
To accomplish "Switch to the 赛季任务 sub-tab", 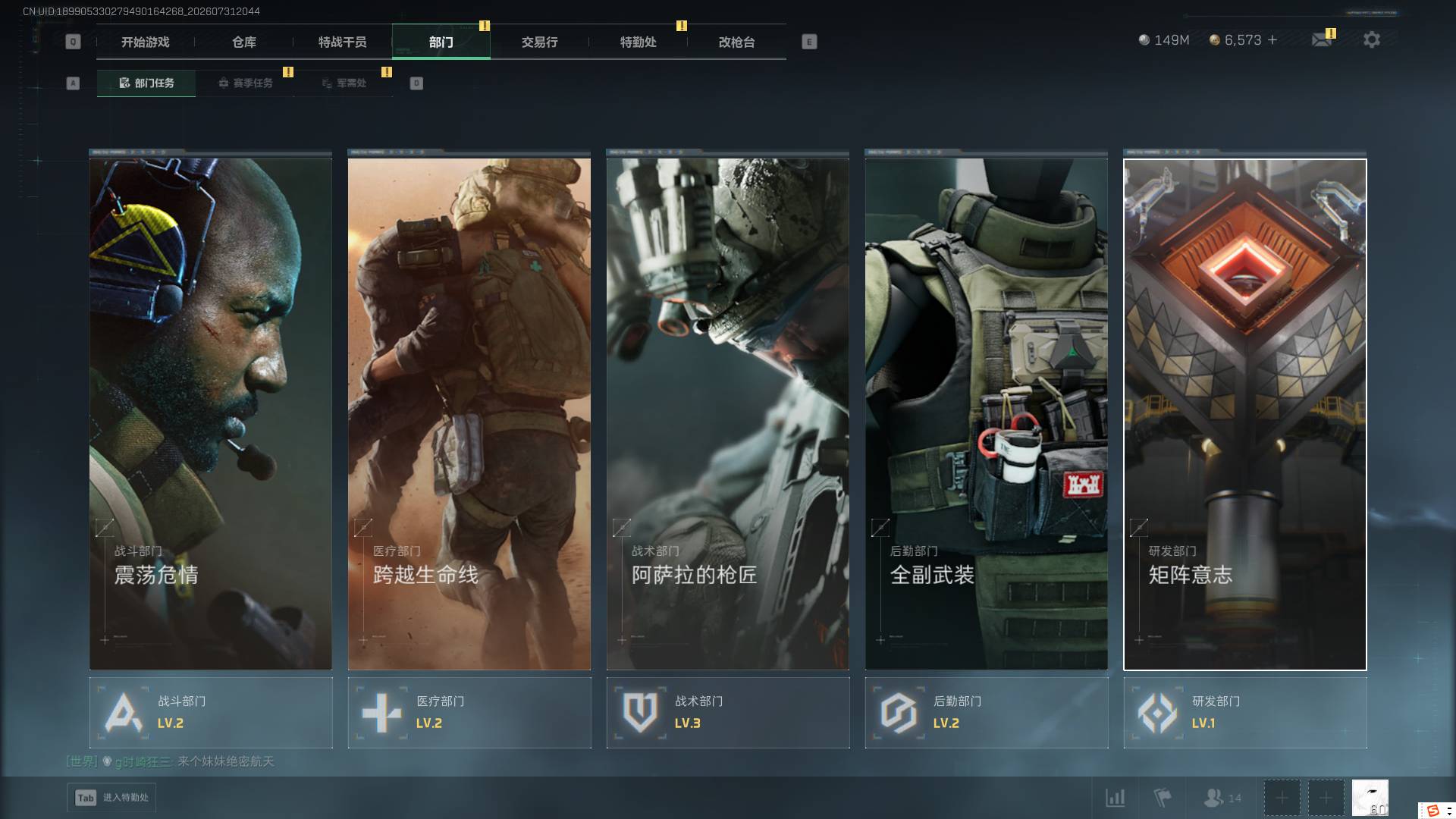I will point(245,83).
